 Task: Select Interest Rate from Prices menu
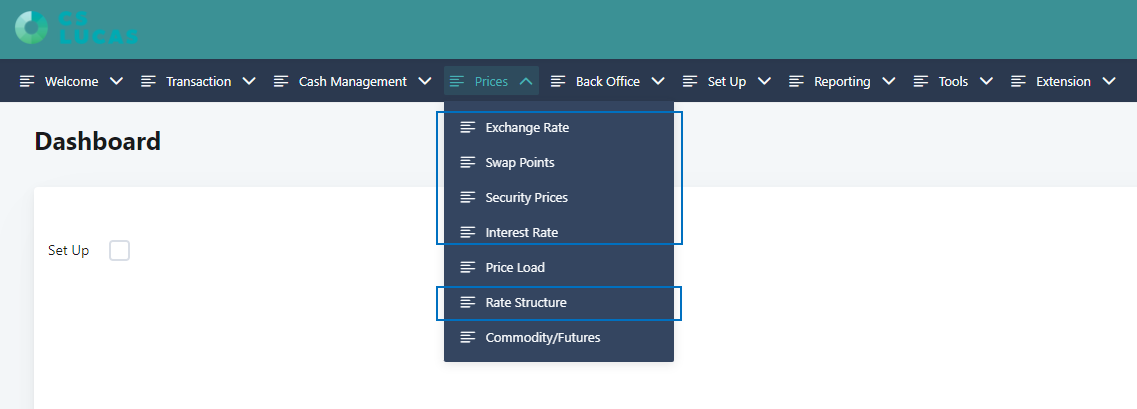[x=521, y=233]
